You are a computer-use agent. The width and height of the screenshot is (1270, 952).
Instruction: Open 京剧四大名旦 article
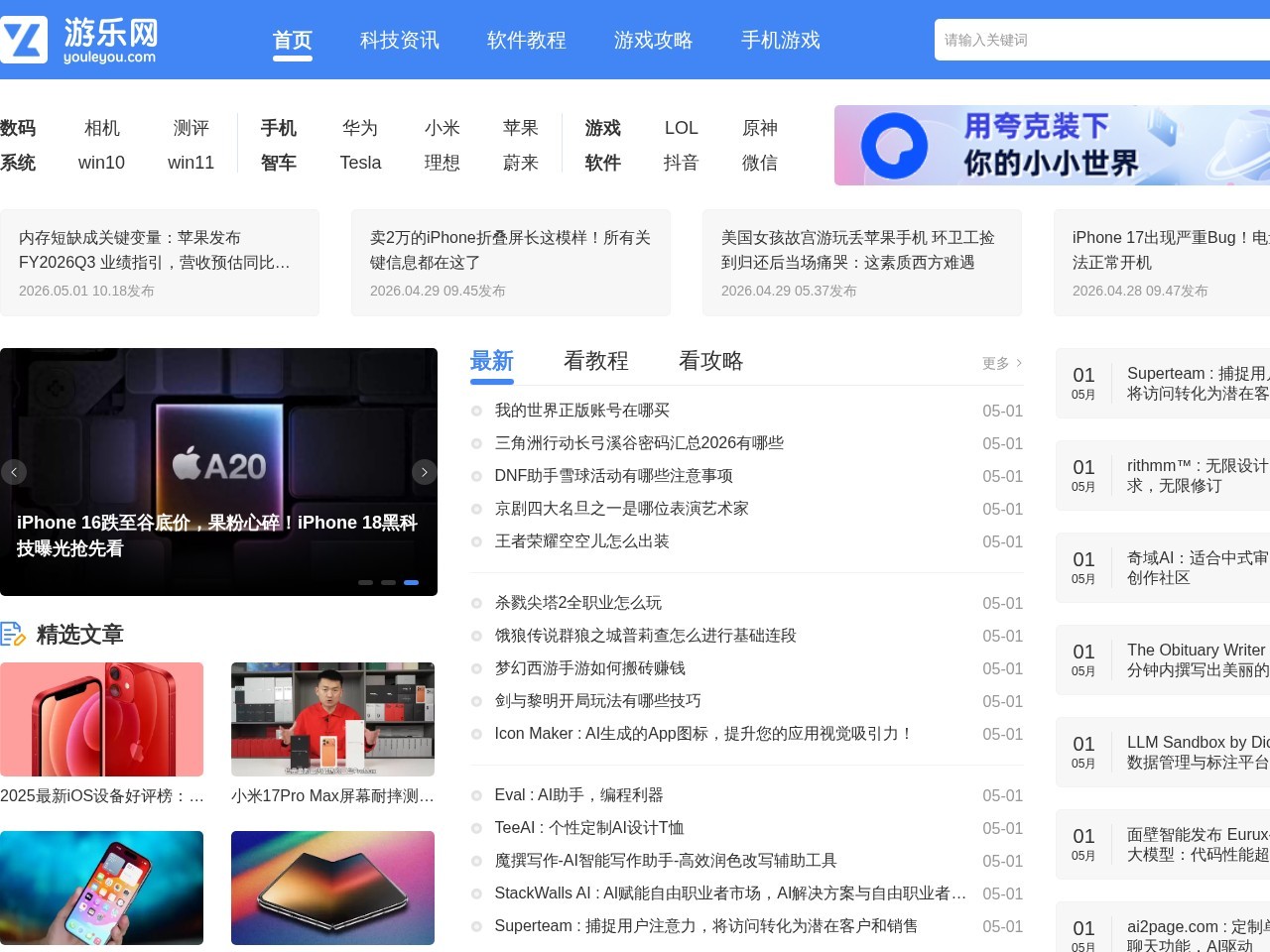point(622,509)
